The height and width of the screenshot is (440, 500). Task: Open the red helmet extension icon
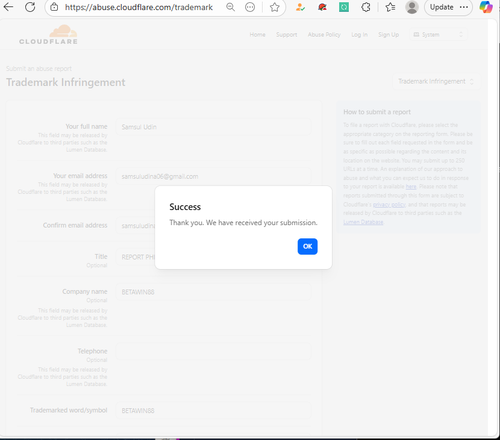click(x=322, y=7)
